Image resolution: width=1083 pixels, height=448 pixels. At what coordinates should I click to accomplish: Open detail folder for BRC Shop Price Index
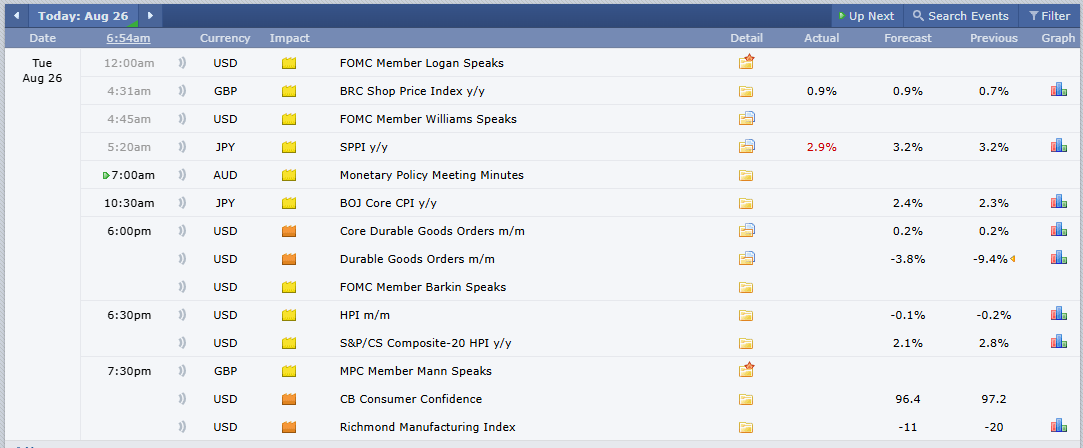pyautogui.click(x=746, y=91)
